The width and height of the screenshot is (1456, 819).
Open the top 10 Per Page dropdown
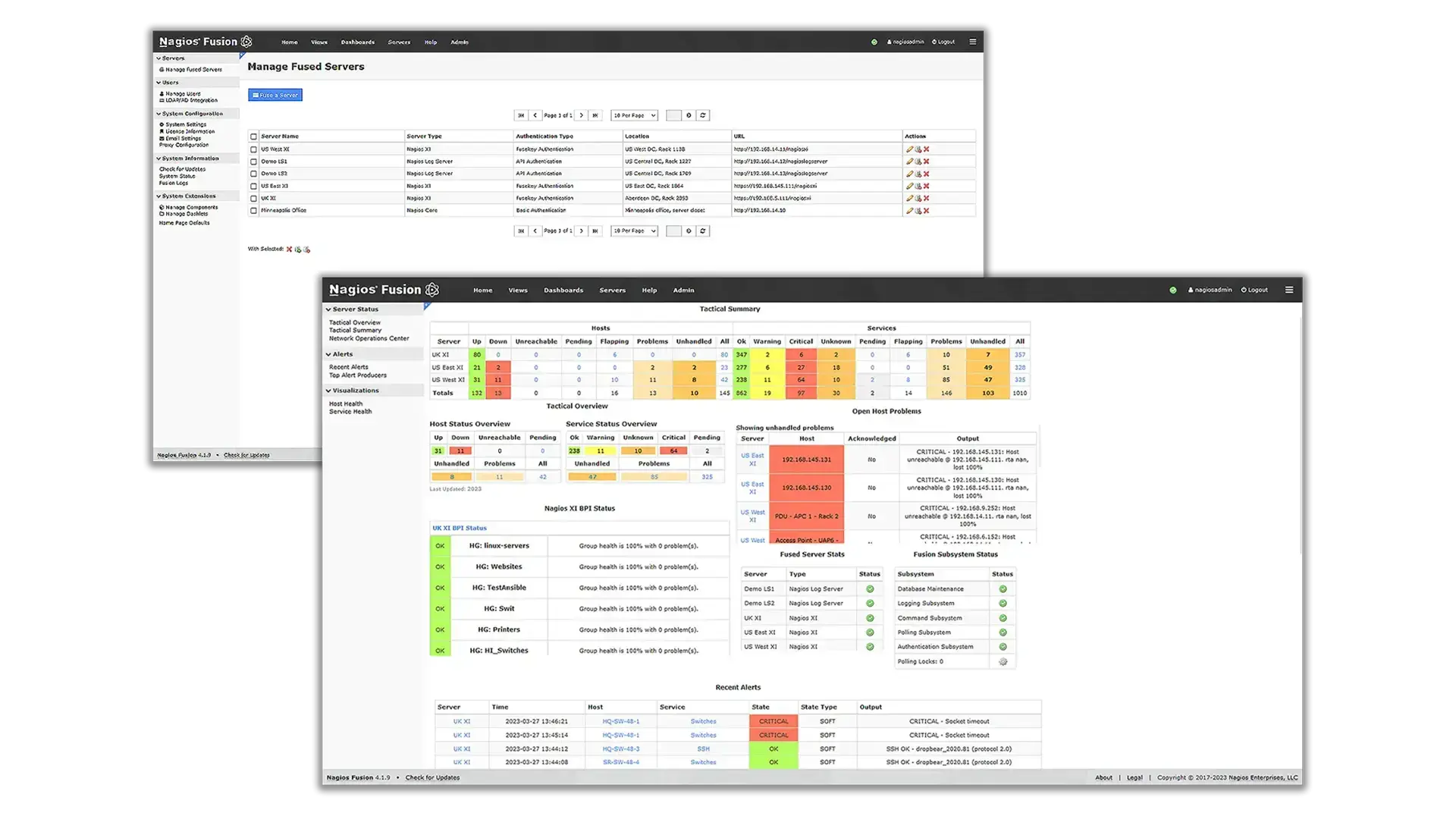pos(634,115)
